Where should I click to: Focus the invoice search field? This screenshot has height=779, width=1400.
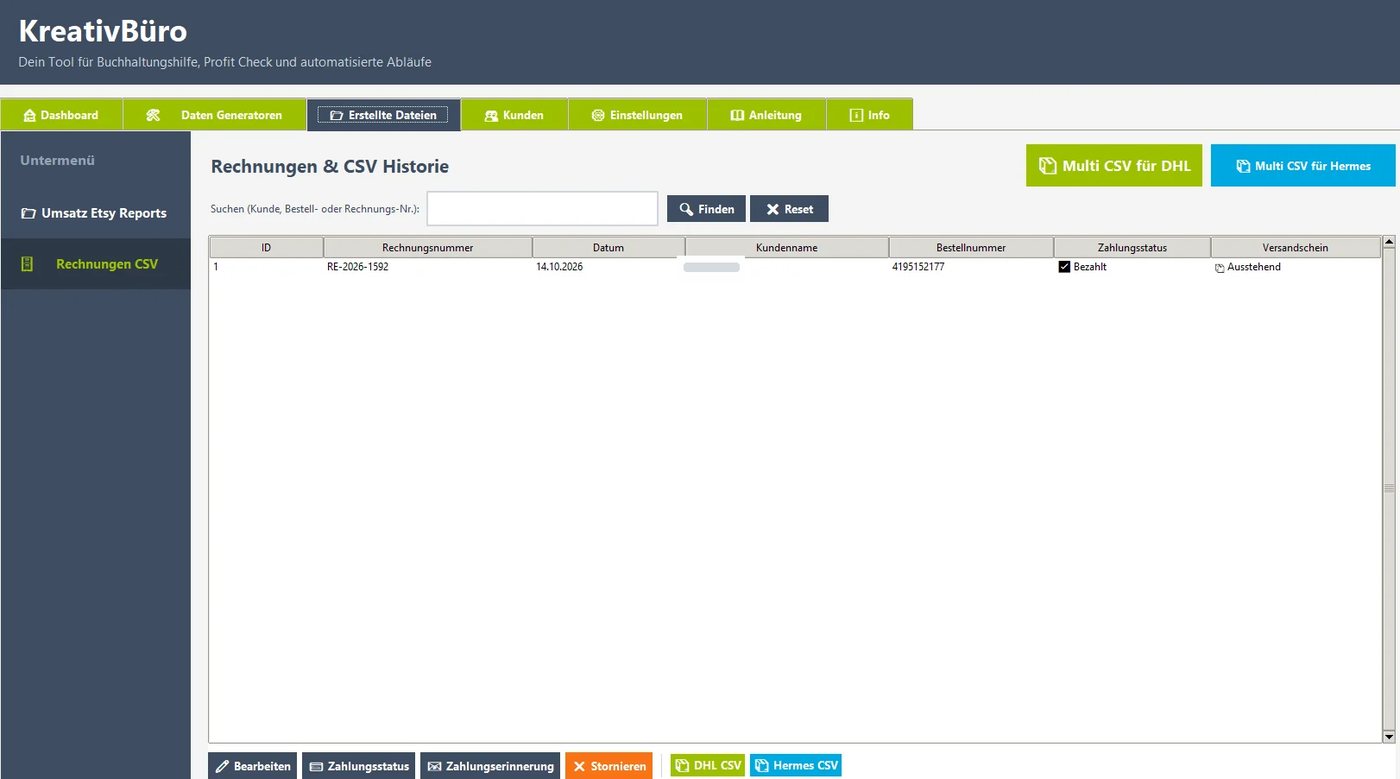542,209
